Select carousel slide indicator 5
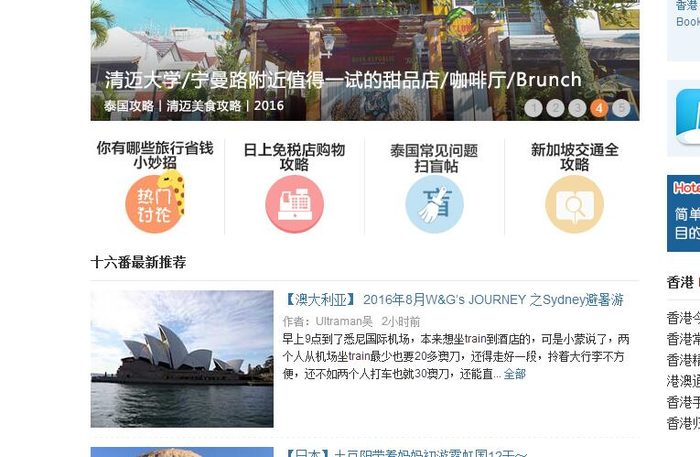 tap(621, 108)
